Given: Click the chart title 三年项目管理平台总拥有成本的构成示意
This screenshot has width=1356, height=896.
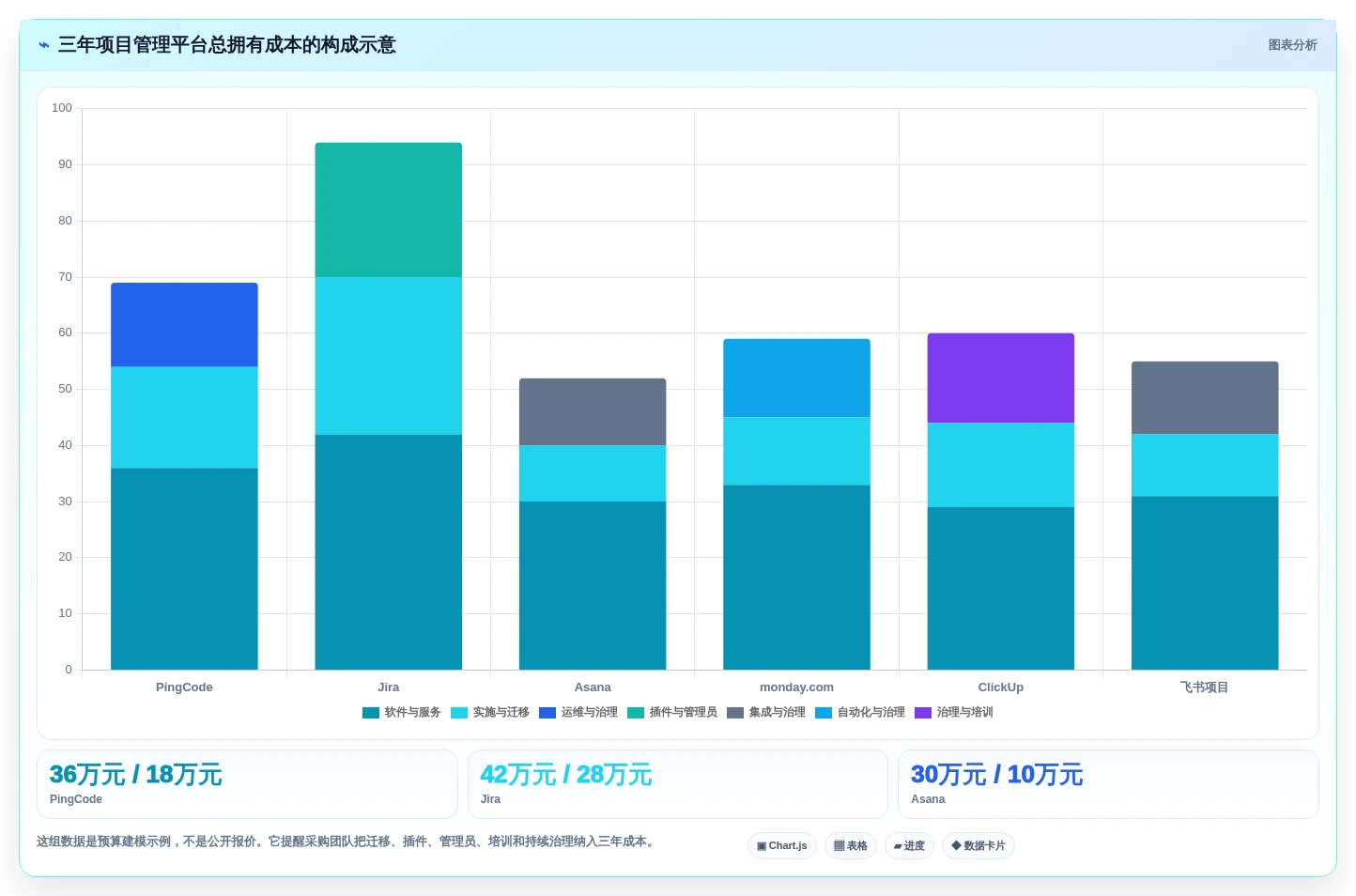Looking at the screenshot, I should (x=227, y=45).
